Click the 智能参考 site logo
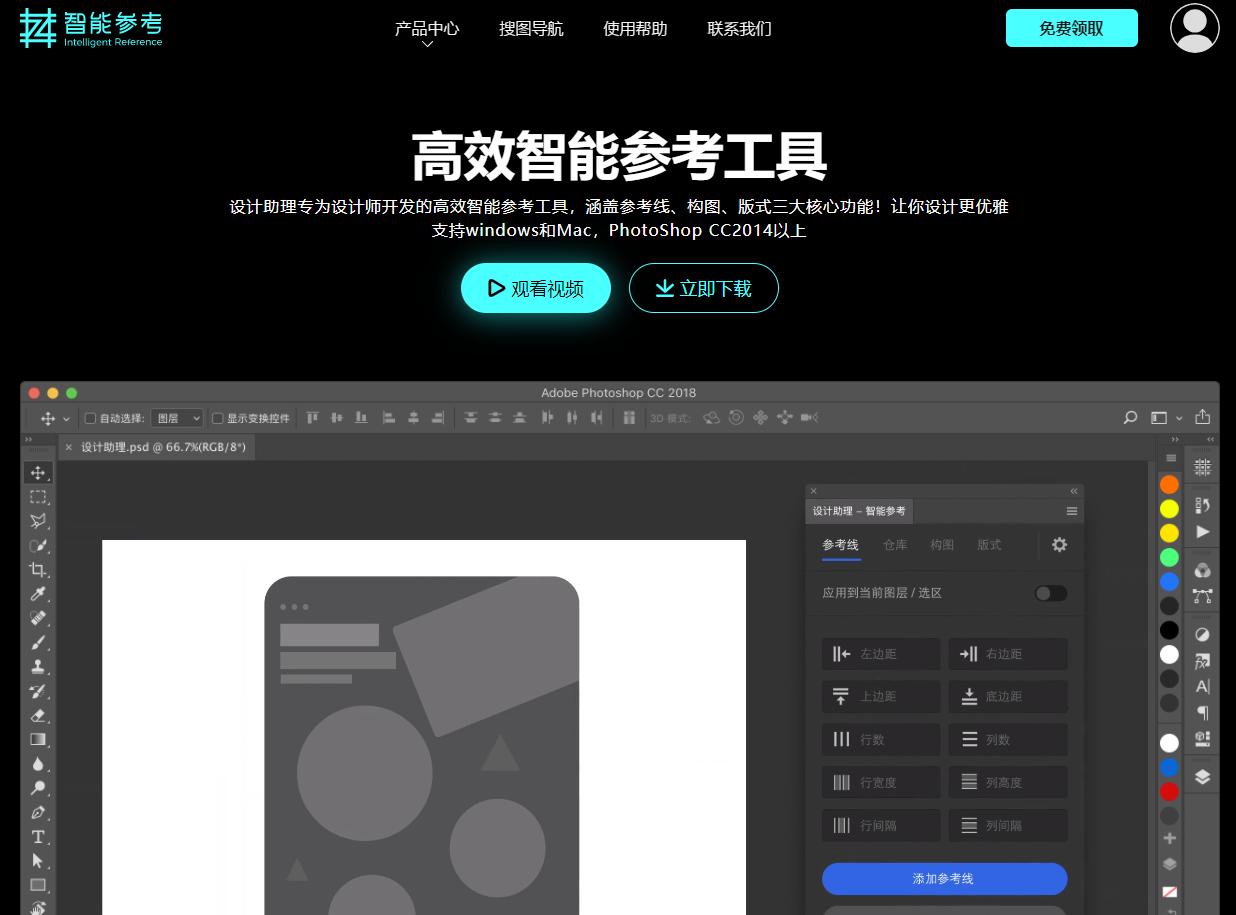The image size is (1236, 915). click(91, 28)
